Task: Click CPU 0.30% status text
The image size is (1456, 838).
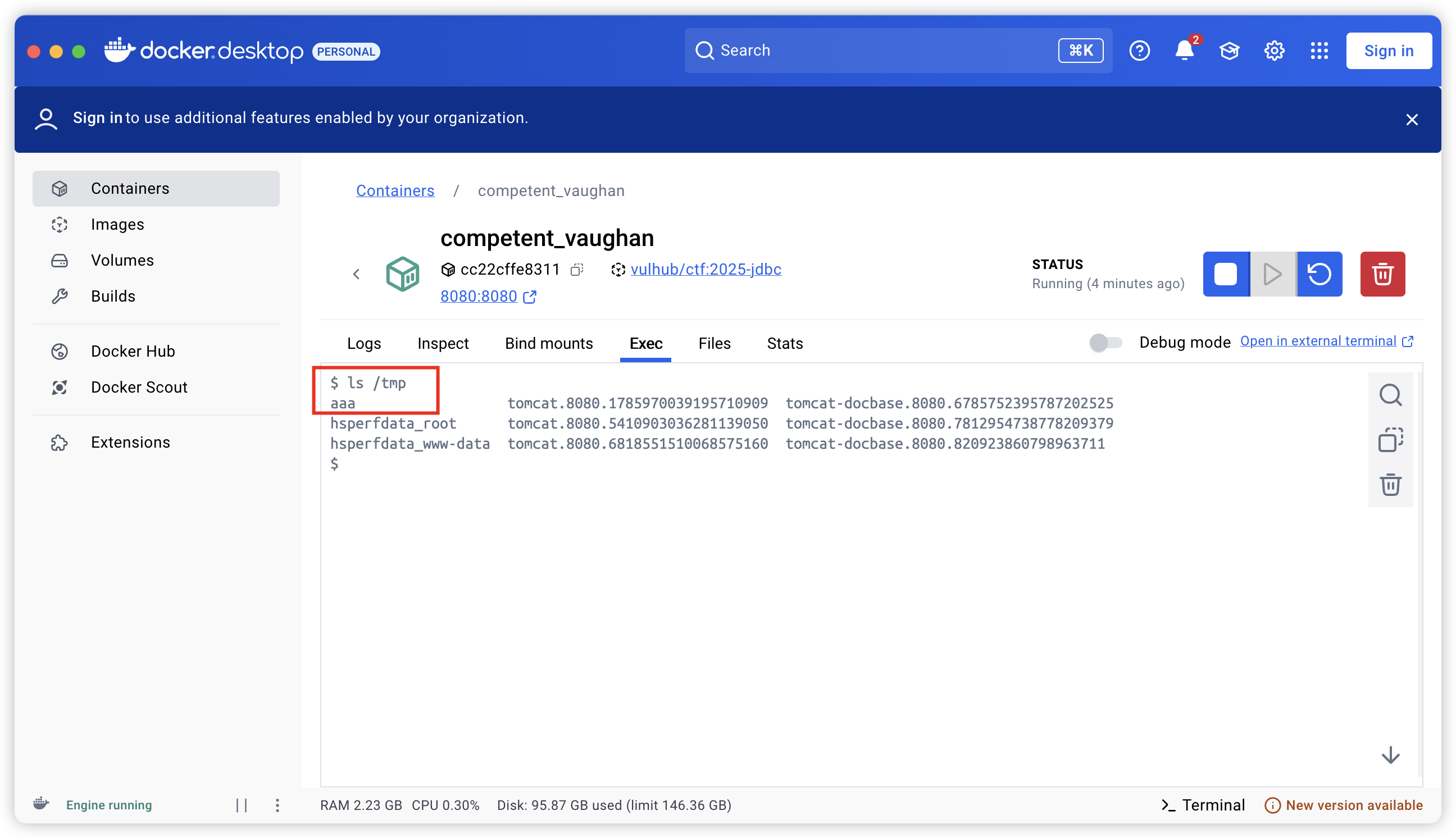Action: (x=445, y=805)
